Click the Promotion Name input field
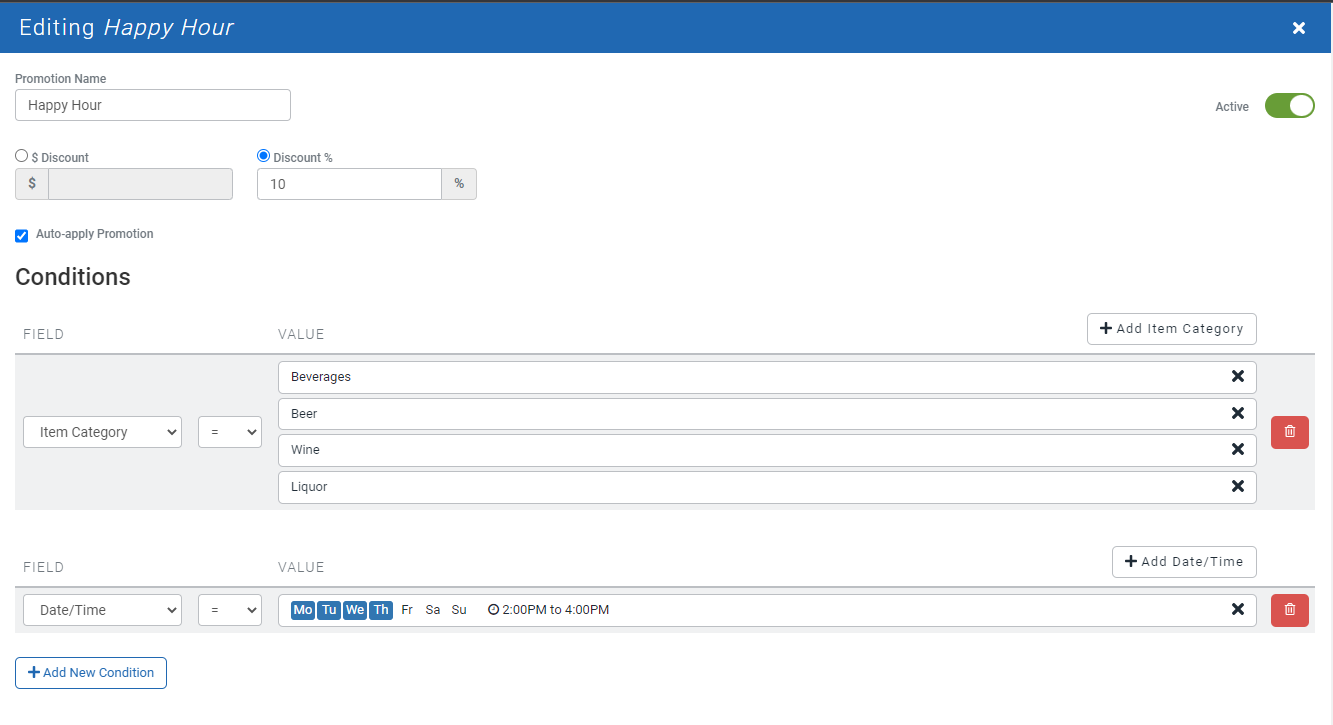The image size is (1333, 725). pyautogui.click(x=153, y=105)
